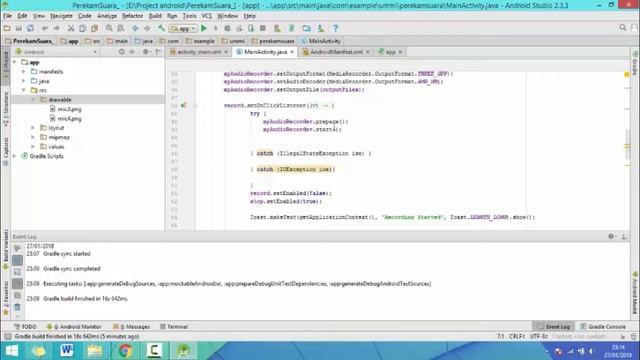Viewport: 640px width, 360px height.
Task: Click the Find magnifier icon
Action: [109, 28]
